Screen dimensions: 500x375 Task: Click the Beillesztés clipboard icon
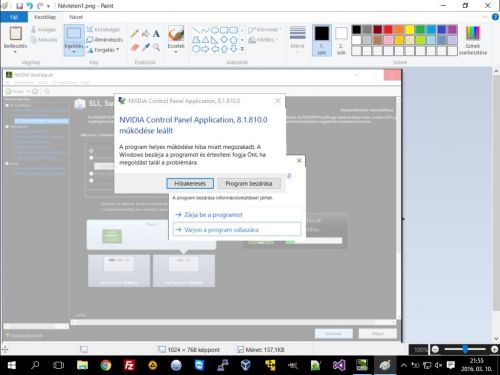pos(15,33)
